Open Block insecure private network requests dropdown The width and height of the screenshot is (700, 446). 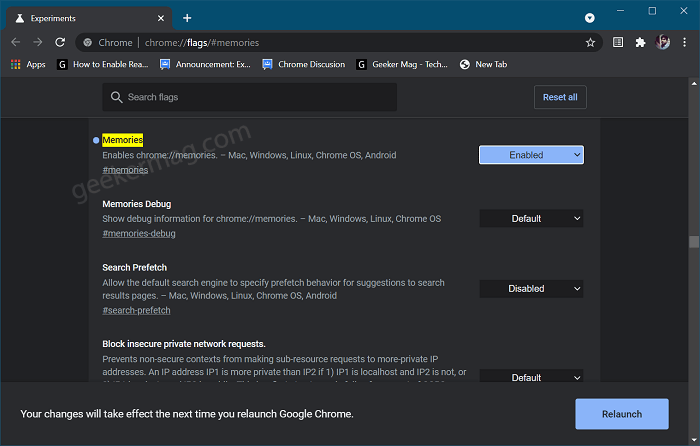click(531, 376)
